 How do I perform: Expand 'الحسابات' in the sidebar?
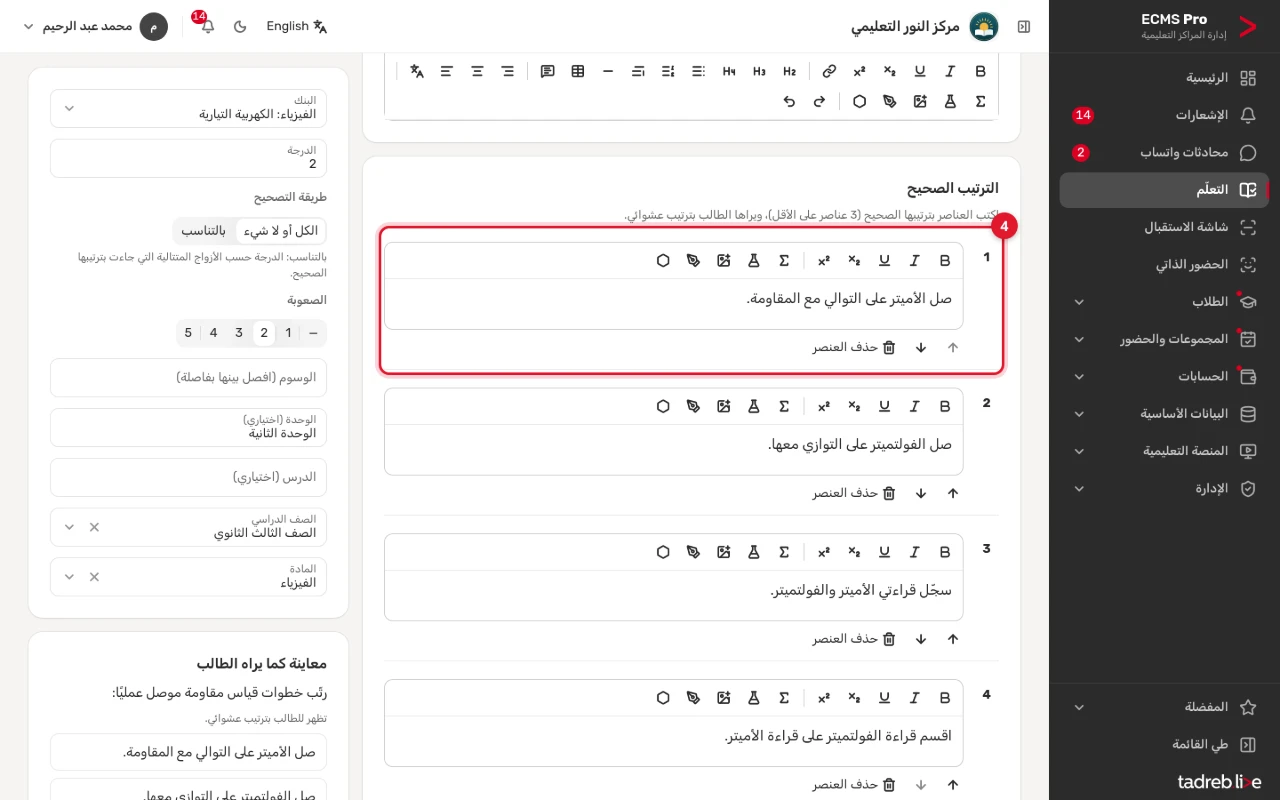click(1164, 377)
